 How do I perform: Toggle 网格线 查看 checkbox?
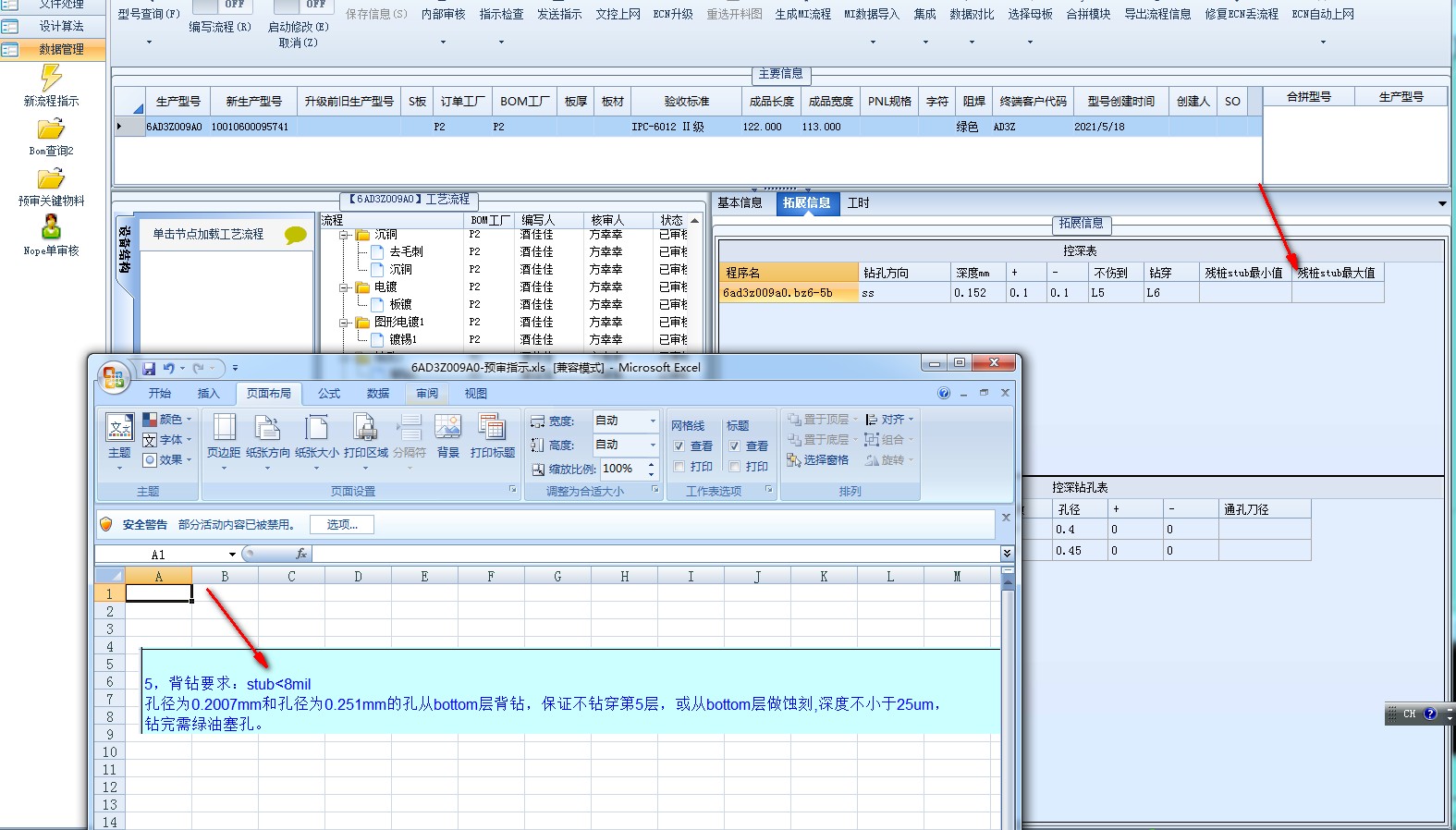[x=679, y=446]
